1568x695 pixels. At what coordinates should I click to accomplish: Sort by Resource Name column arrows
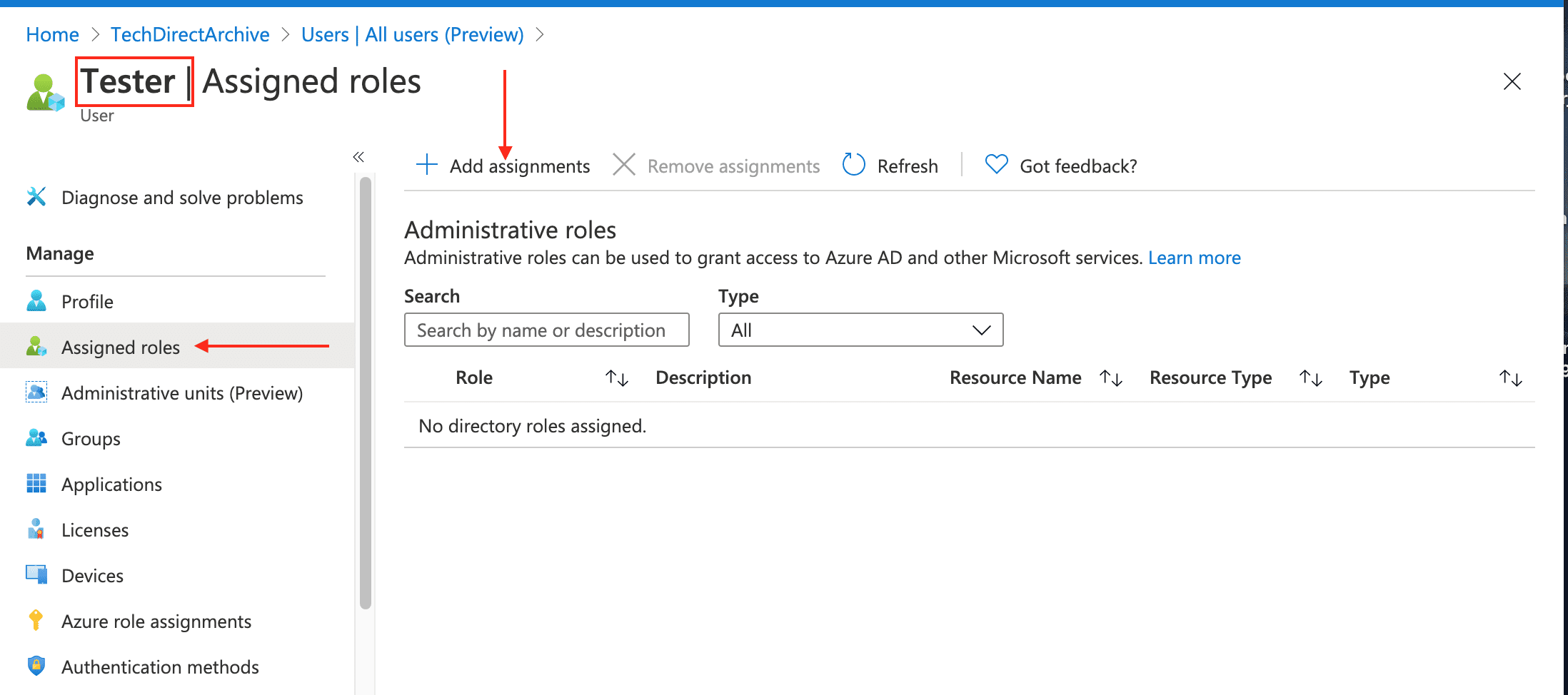click(x=1111, y=378)
